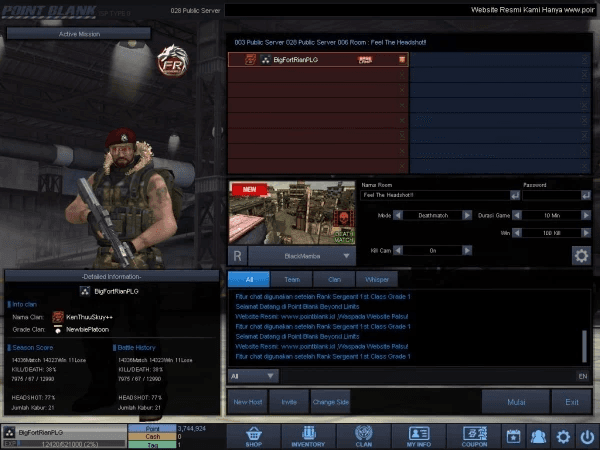Image resolution: width=600 pixels, height=450 pixels.
Task: Switch Kill Cam with left arrow
Action: (x=398, y=250)
